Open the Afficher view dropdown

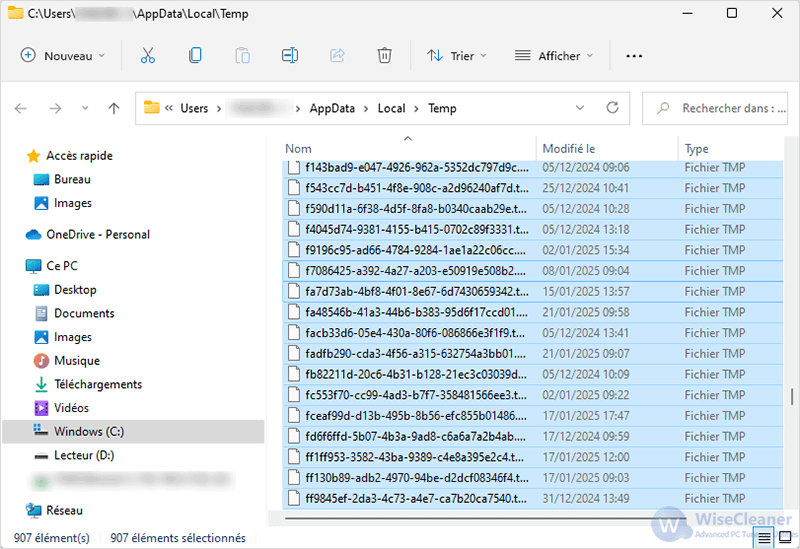pos(554,56)
